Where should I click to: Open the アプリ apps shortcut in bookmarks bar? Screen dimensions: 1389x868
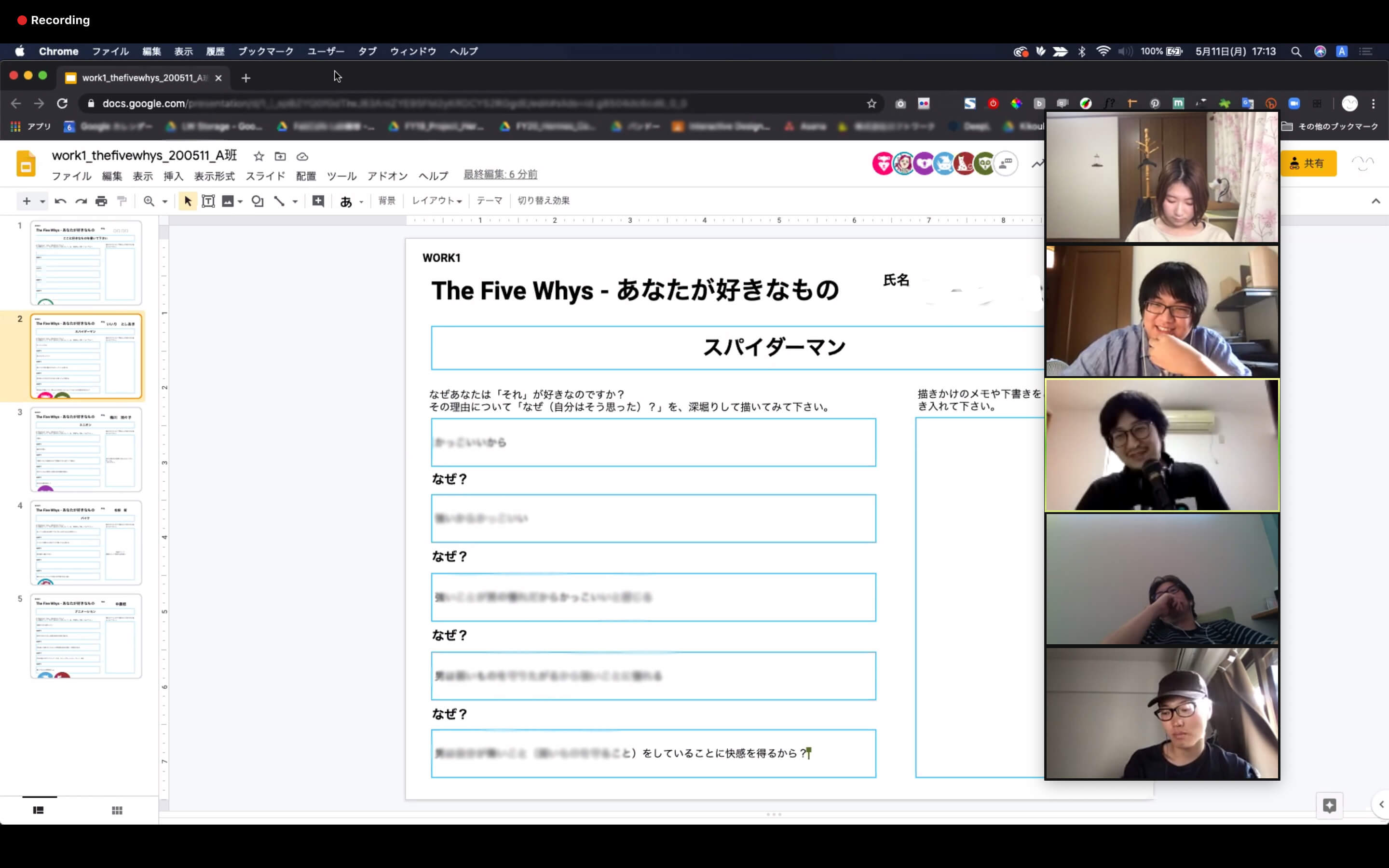(31, 126)
